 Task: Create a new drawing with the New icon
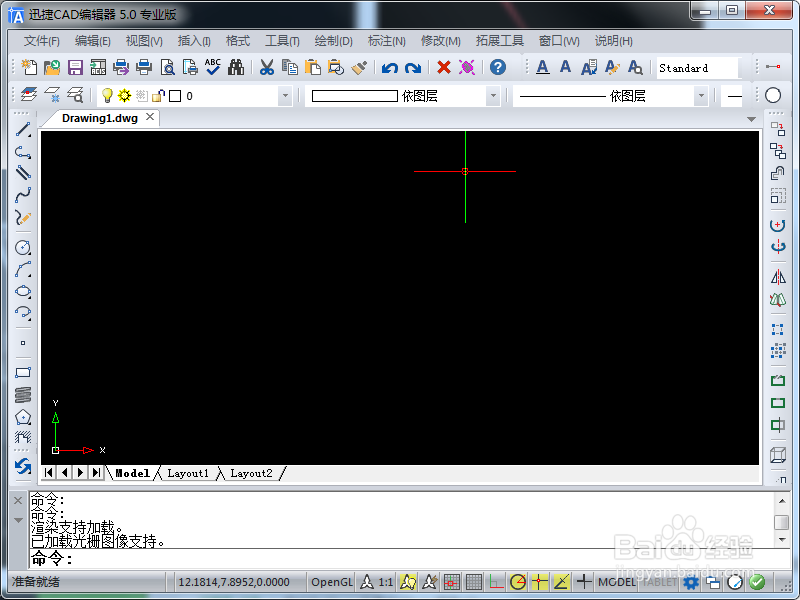pyautogui.click(x=29, y=67)
